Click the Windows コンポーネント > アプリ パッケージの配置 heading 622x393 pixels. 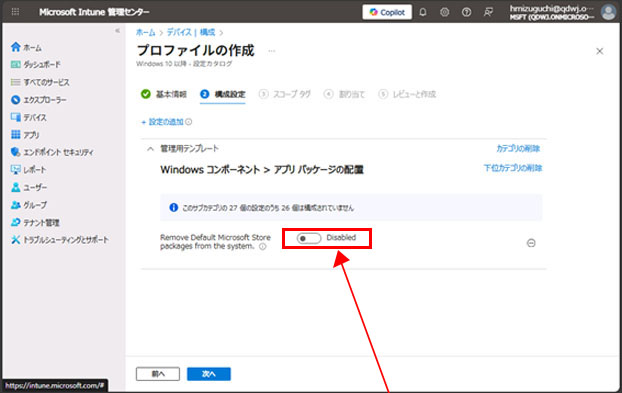coord(262,170)
